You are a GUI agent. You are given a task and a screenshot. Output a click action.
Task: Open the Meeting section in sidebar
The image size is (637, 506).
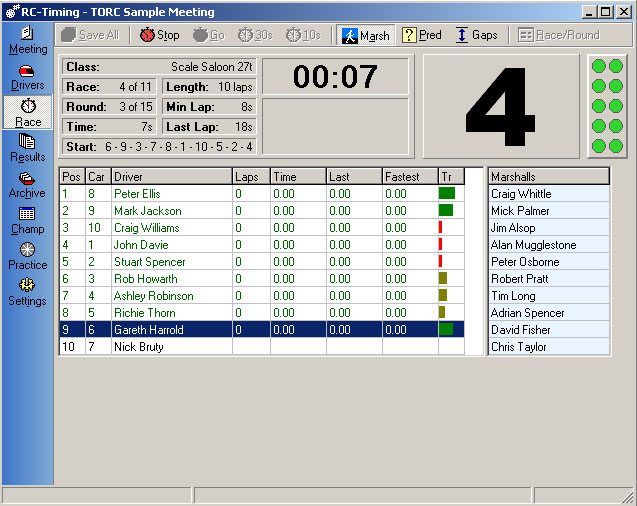pos(28,40)
